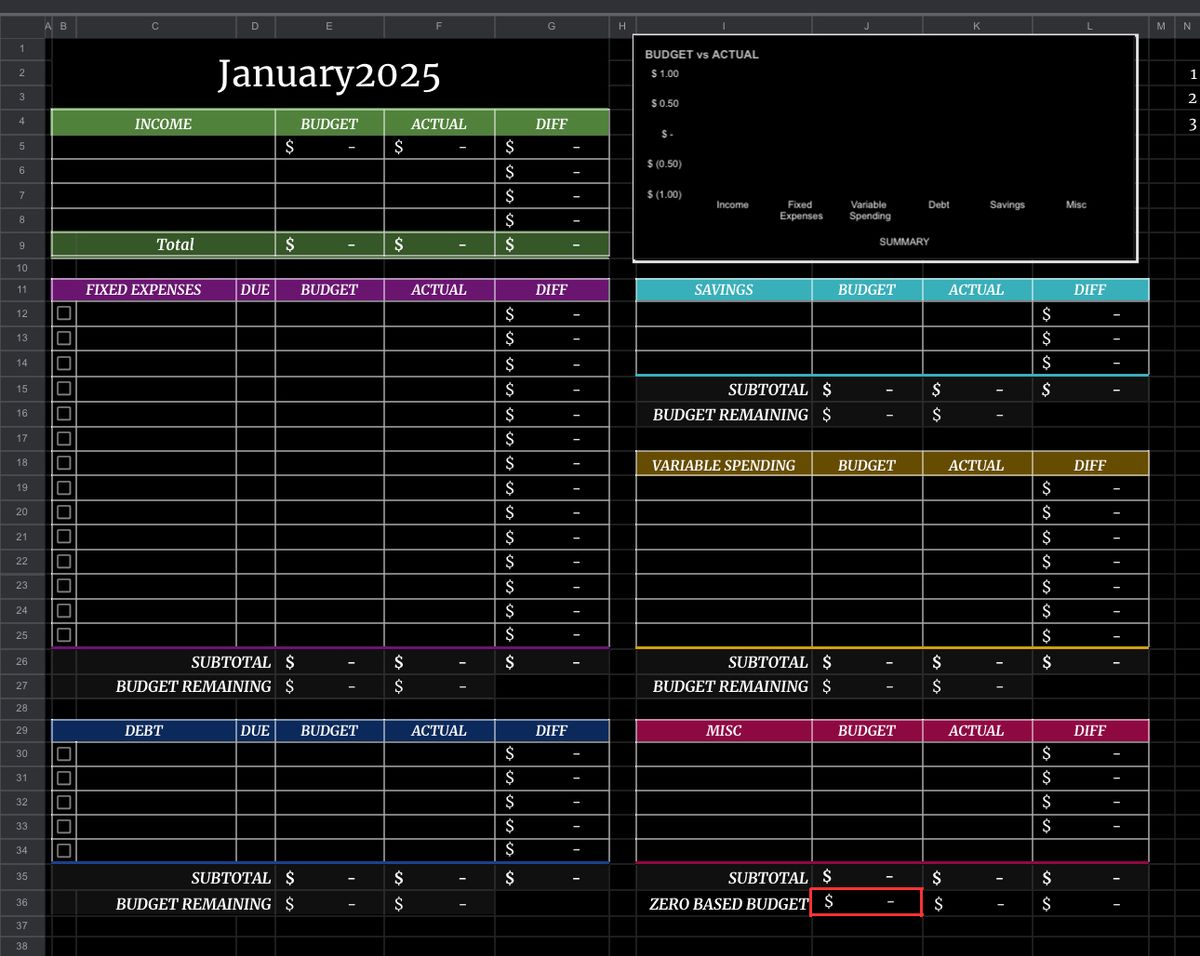Select the row 36 header number

(22, 903)
